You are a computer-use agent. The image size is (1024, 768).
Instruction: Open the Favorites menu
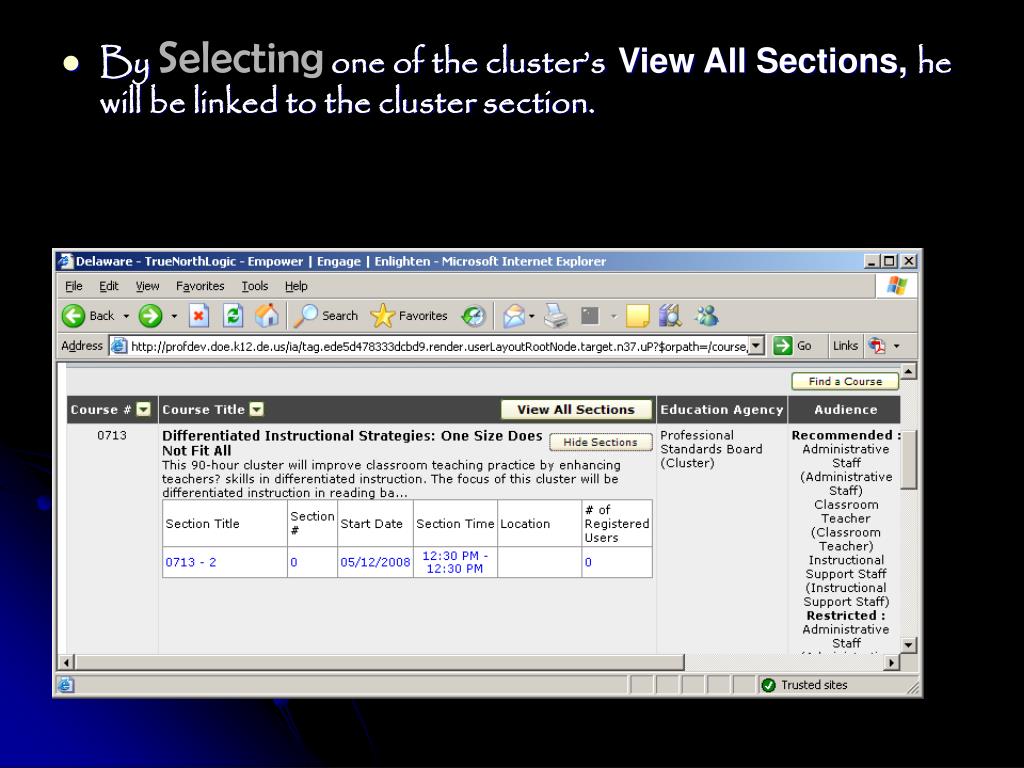point(200,286)
